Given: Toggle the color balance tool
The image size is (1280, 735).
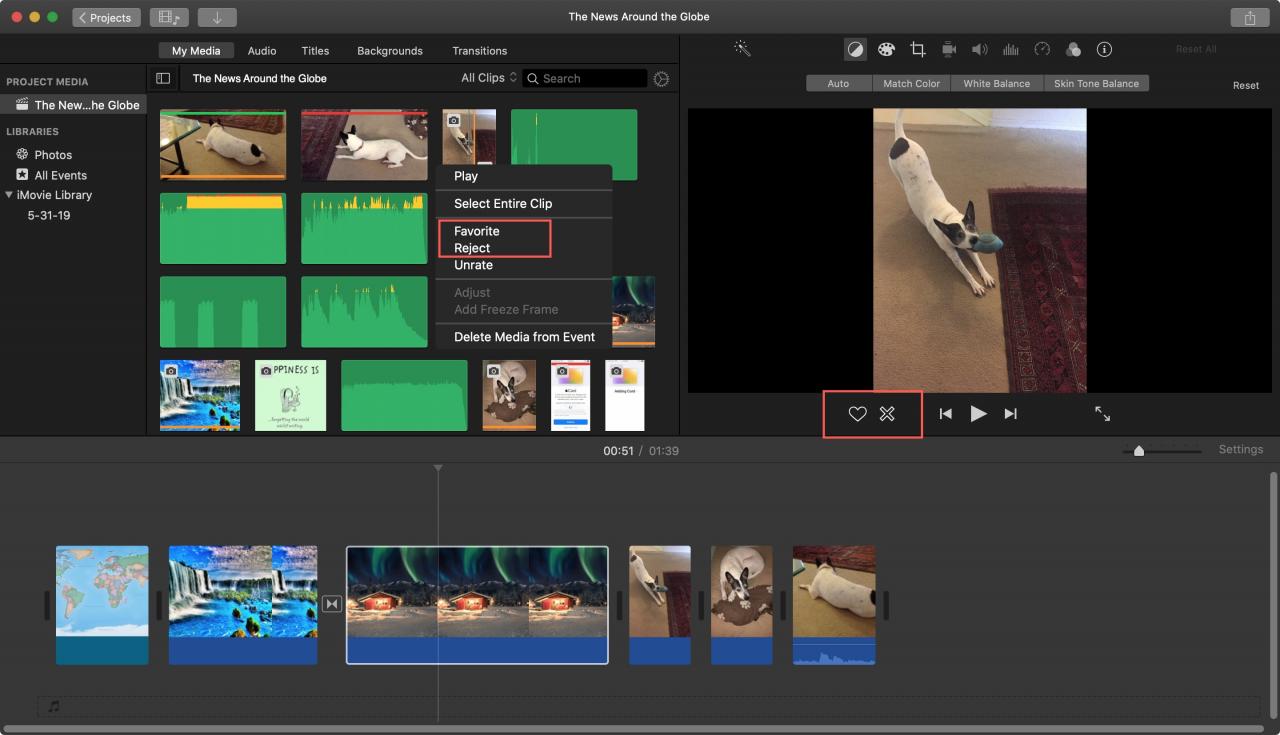Looking at the screenshot, I should coord(855,49).
